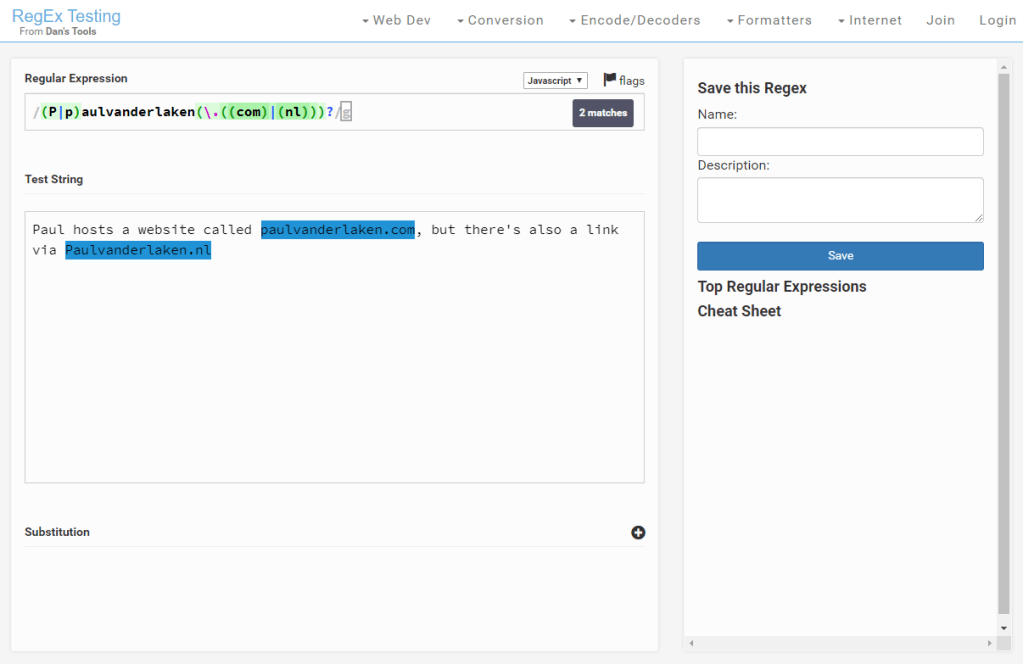The height and width of the screenshot is (664, 1023).
Task: Click into the Description textarea
Action: pos(840,200)
